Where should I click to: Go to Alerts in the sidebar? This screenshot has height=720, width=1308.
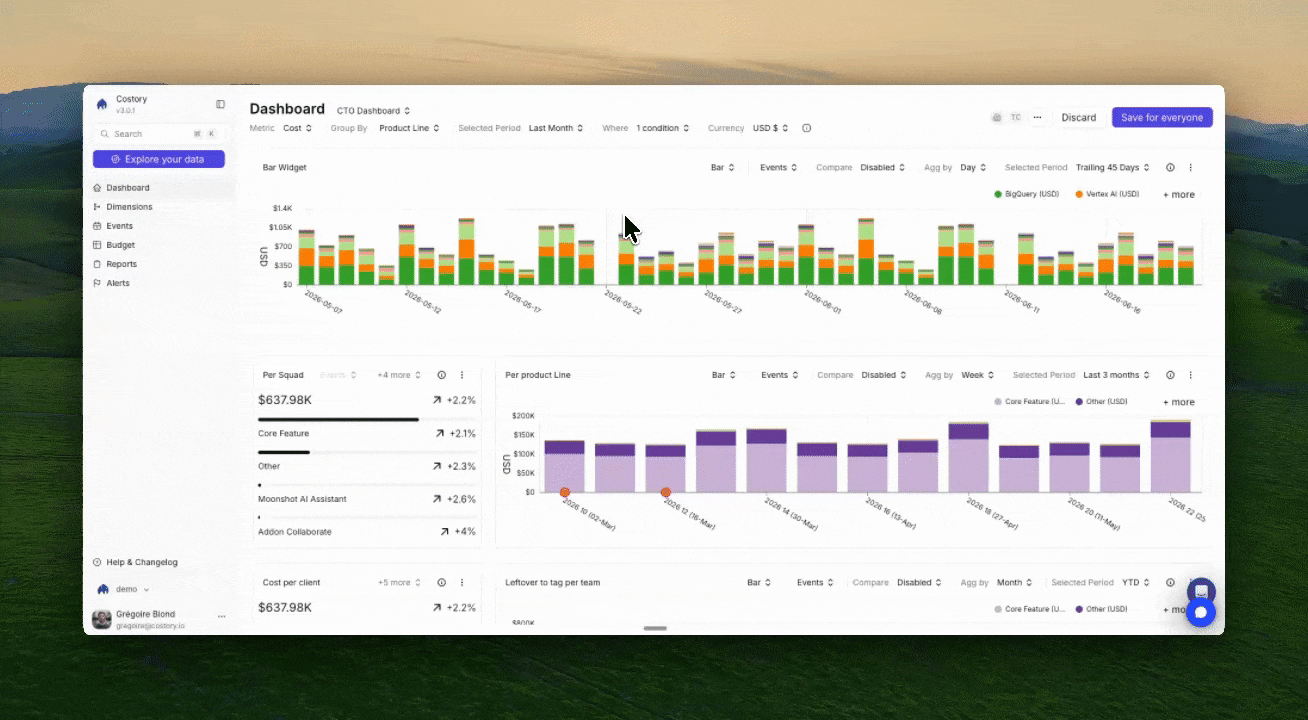[118, 283]
